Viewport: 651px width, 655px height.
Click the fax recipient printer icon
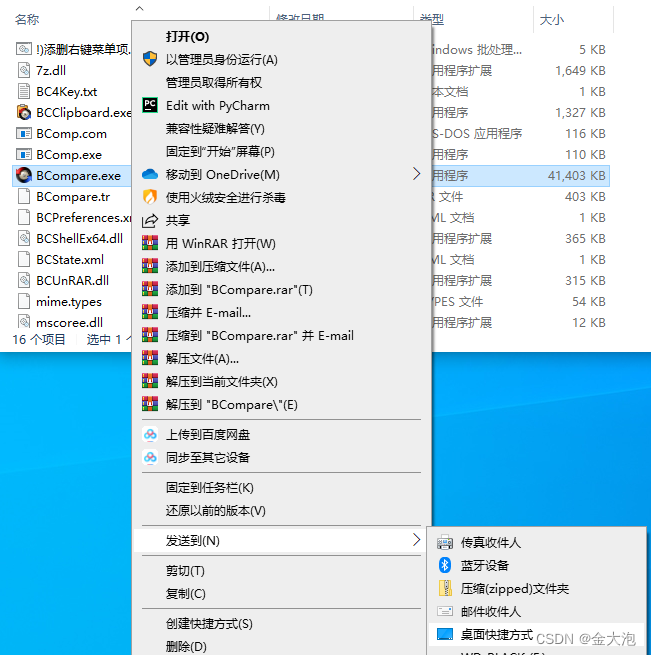point(445,542)
